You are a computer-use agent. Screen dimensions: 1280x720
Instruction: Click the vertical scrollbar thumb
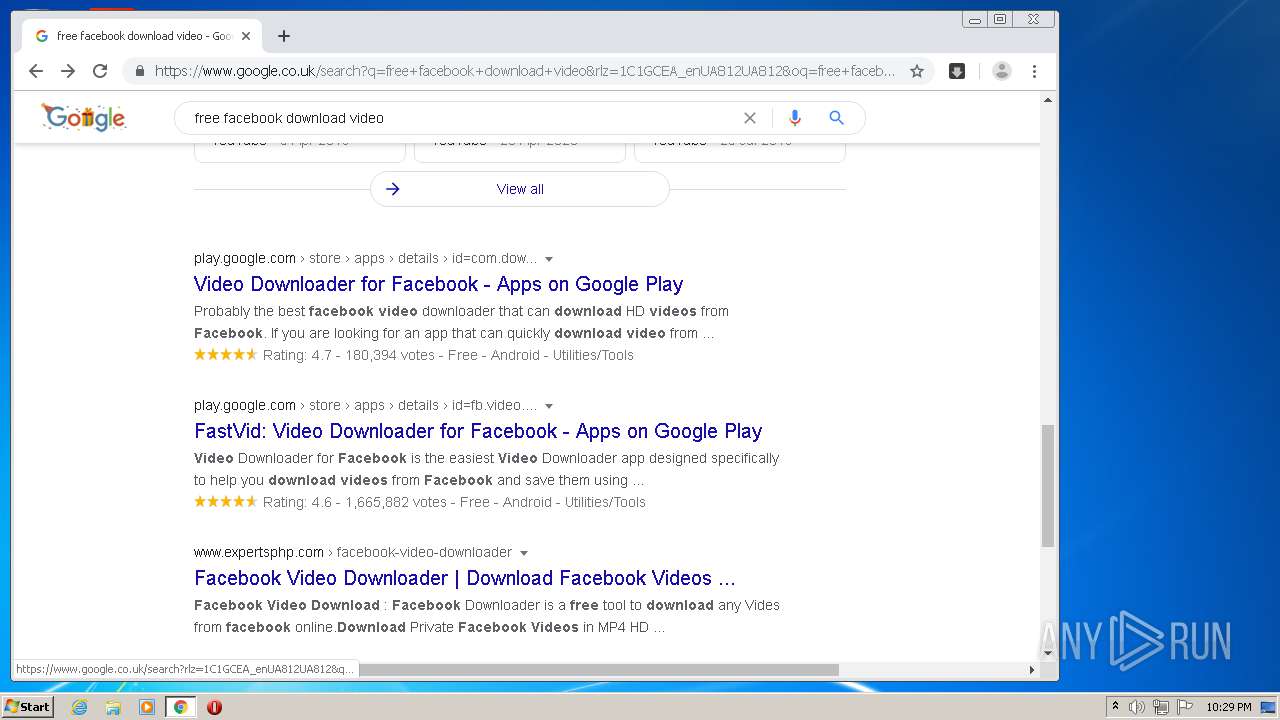tap(1048, 485)
